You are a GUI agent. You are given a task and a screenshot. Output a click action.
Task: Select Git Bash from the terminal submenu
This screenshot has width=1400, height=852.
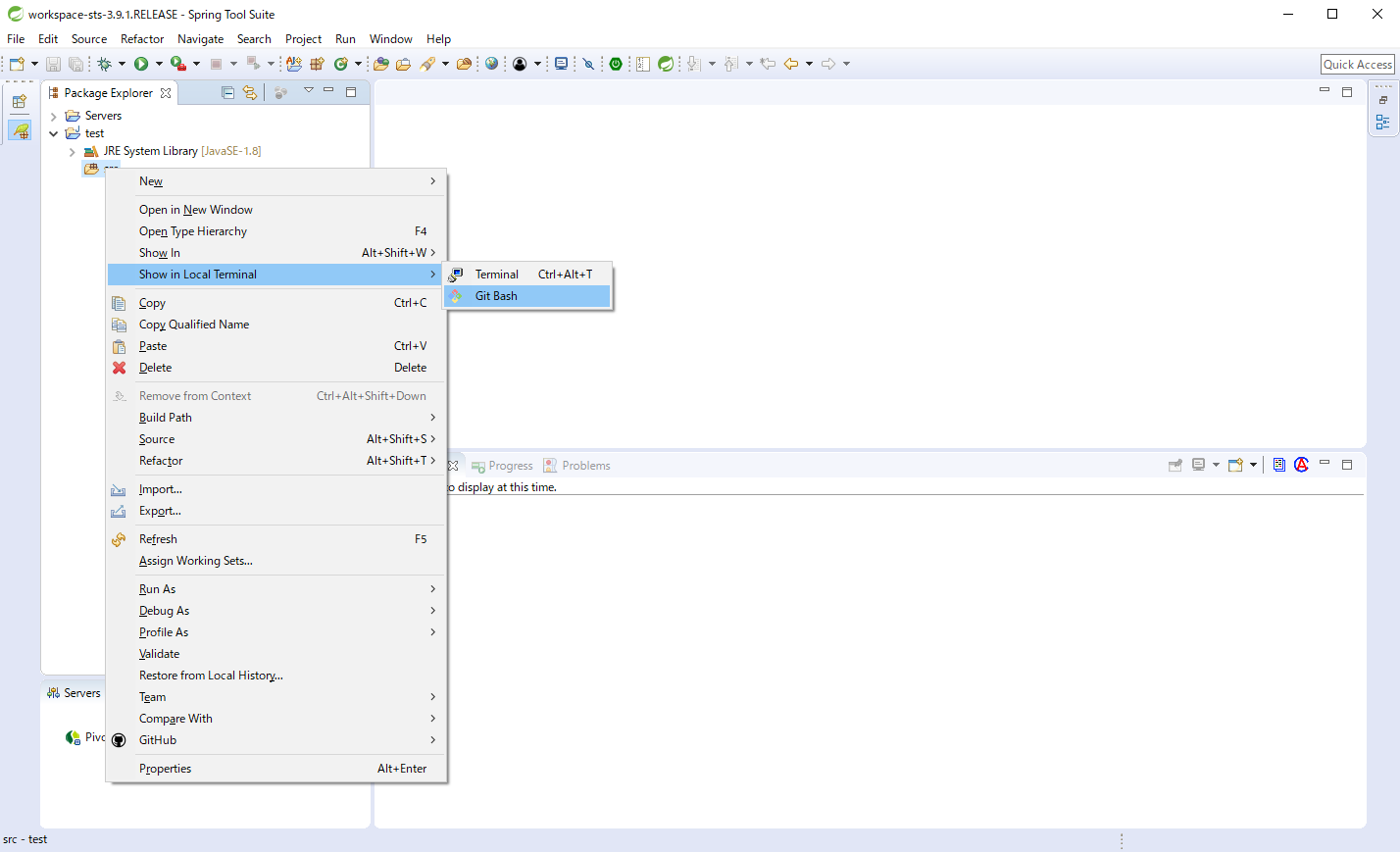pyautogui.click(x=497, y=295)
